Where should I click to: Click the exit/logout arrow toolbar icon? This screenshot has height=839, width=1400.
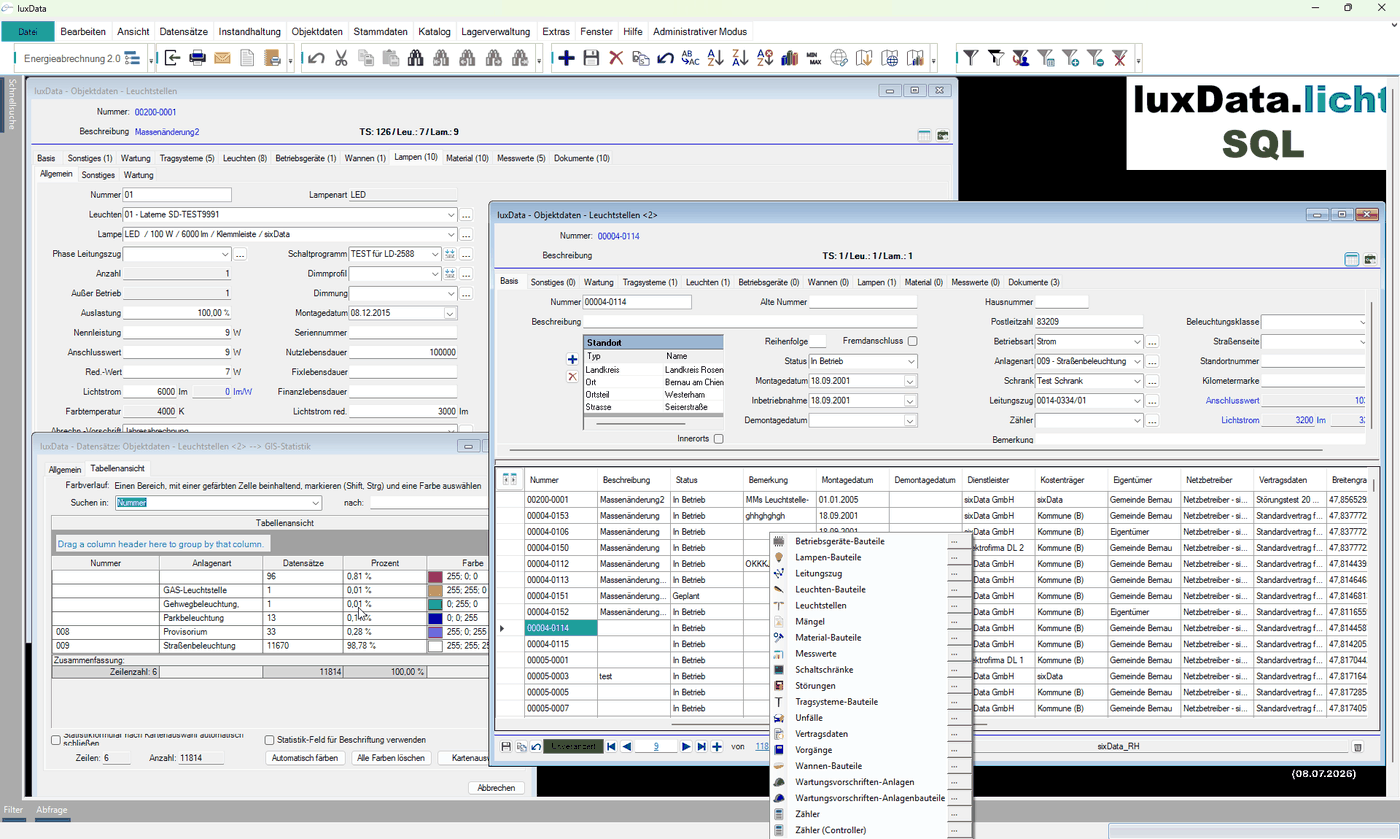tap(172, 58)
